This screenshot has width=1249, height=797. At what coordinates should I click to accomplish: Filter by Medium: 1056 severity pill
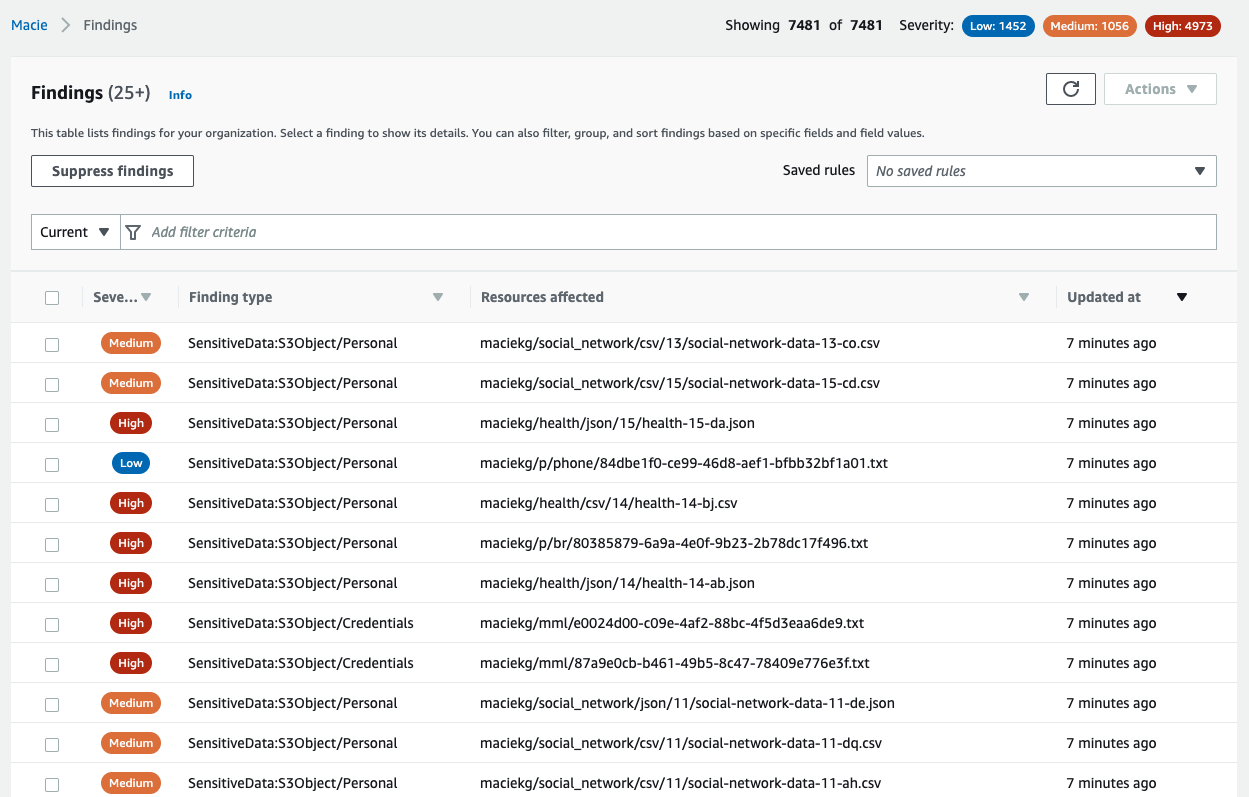[1089, 26]
